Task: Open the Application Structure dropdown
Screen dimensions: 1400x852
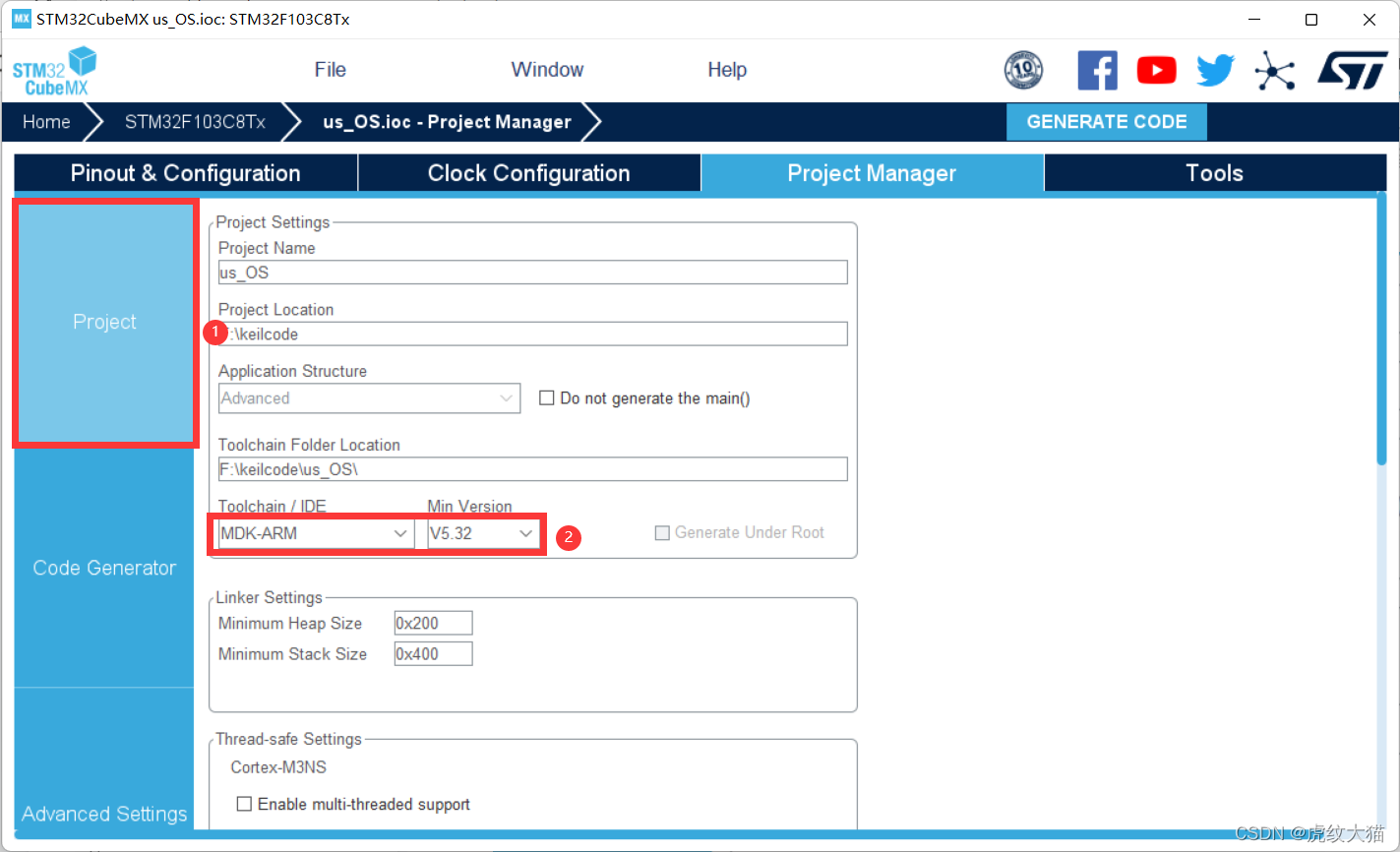Action: coord(369,398)
